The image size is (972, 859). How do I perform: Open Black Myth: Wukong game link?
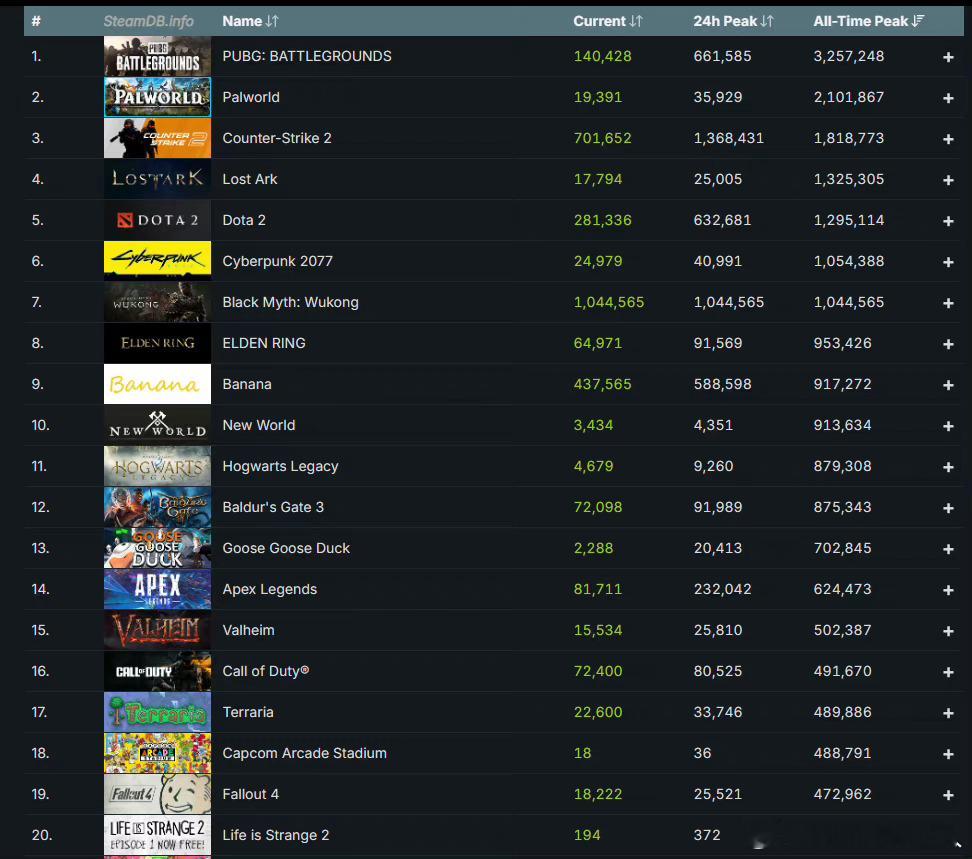coord(291,302)
